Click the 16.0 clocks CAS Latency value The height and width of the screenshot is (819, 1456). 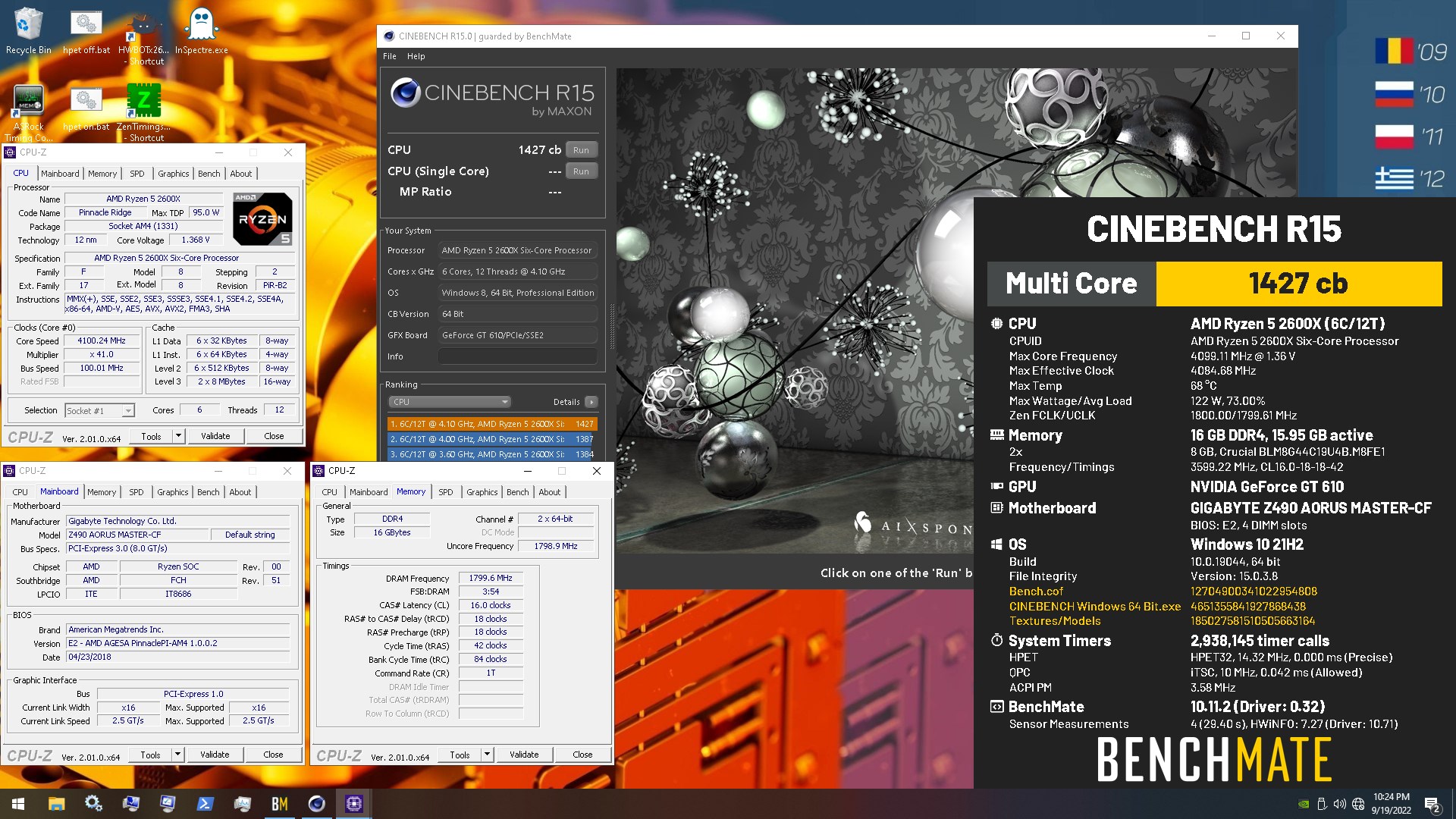(x=491, y=605)
